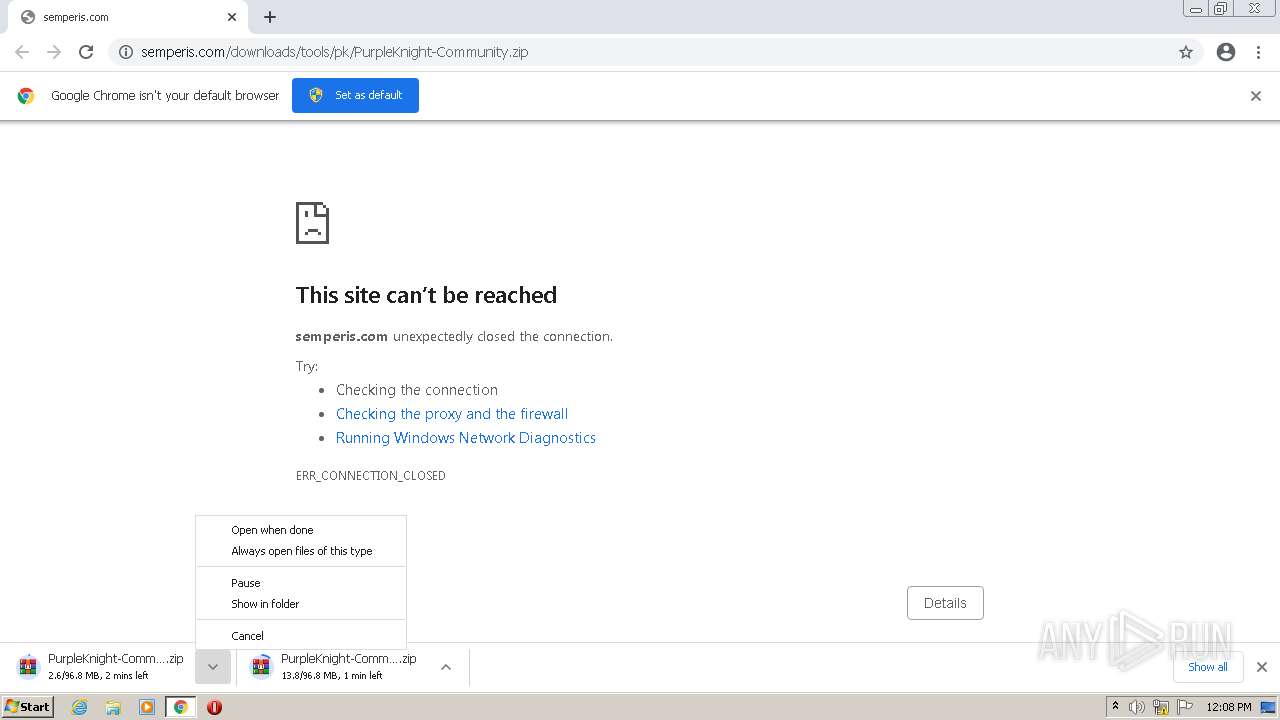Open Checking the proxy and the firewall link
The image size is (1280, 720).
pos(452,414)
